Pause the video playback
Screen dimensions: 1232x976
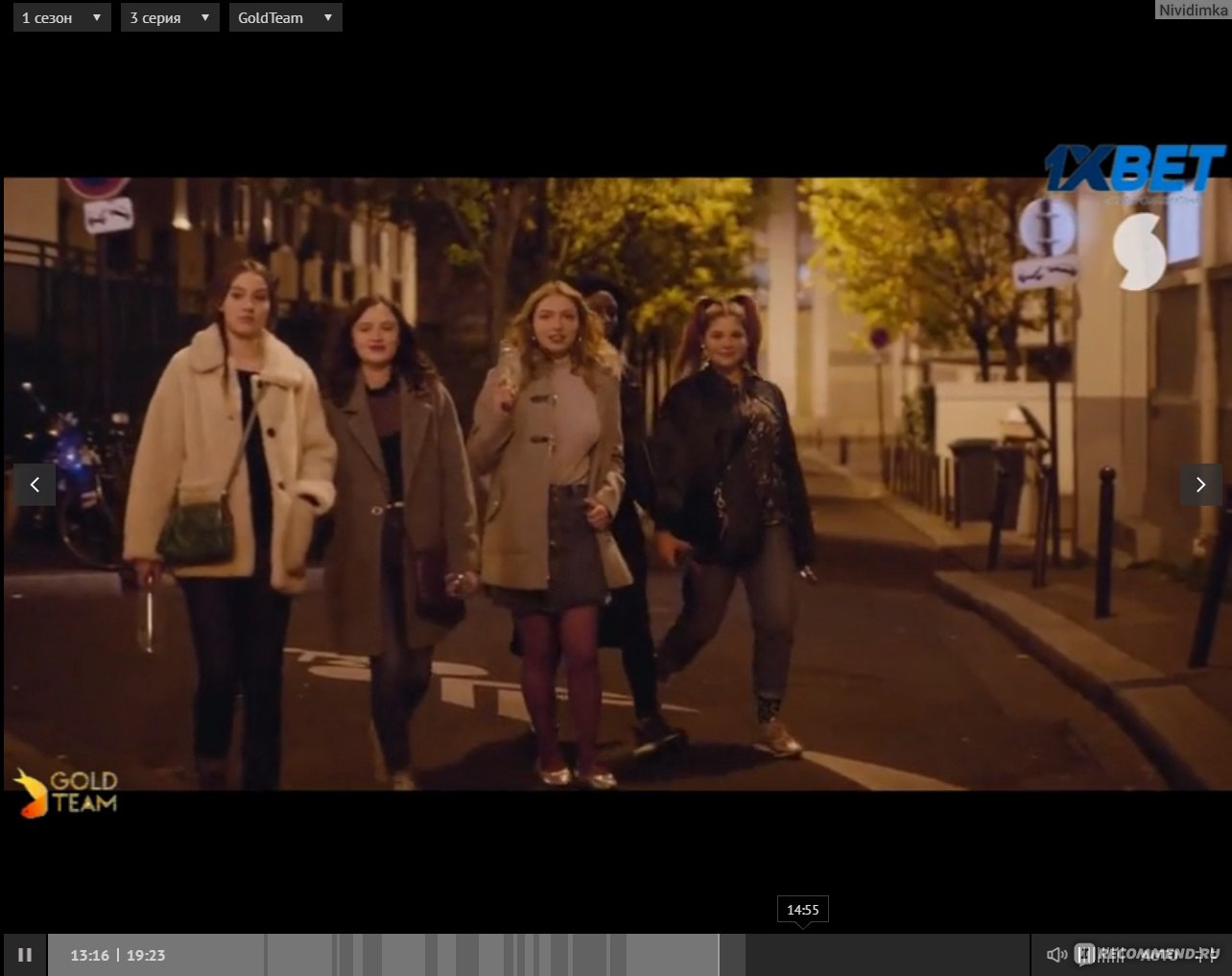click(25, 955)
